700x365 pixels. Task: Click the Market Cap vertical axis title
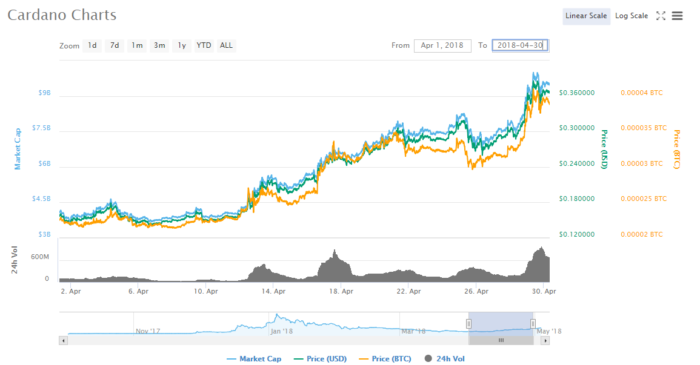[17, 149]
